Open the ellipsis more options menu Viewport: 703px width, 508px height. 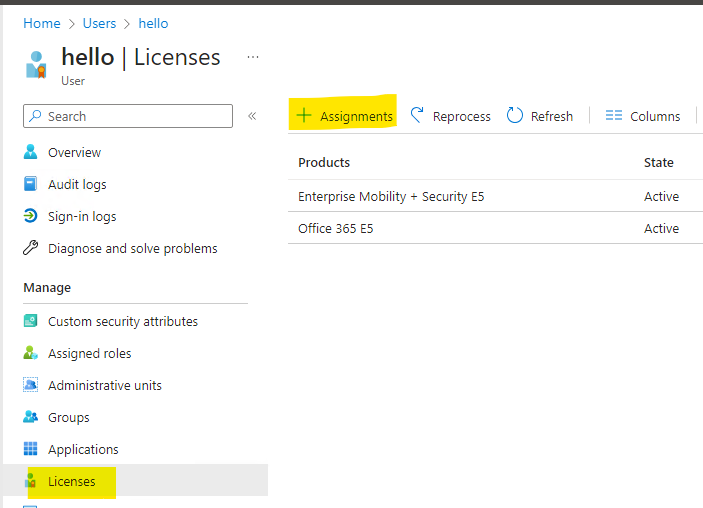point(253,57)
